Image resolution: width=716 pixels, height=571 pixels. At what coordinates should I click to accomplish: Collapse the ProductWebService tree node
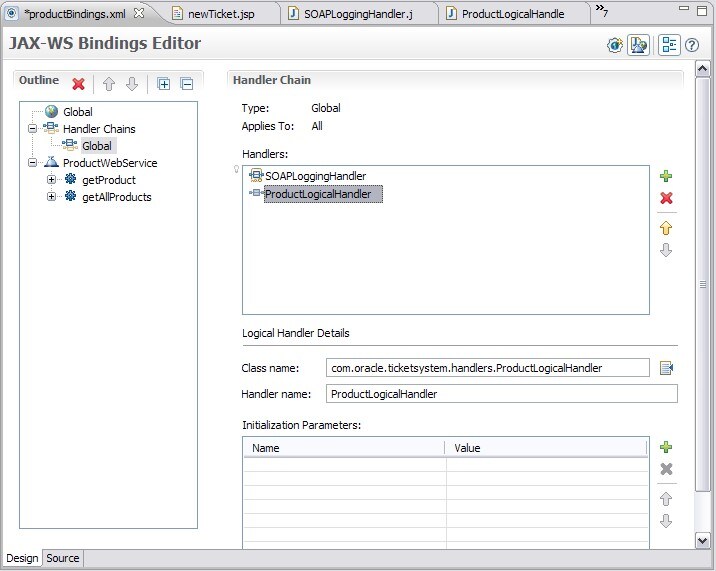pyautogui.click(x=32, y=163)
